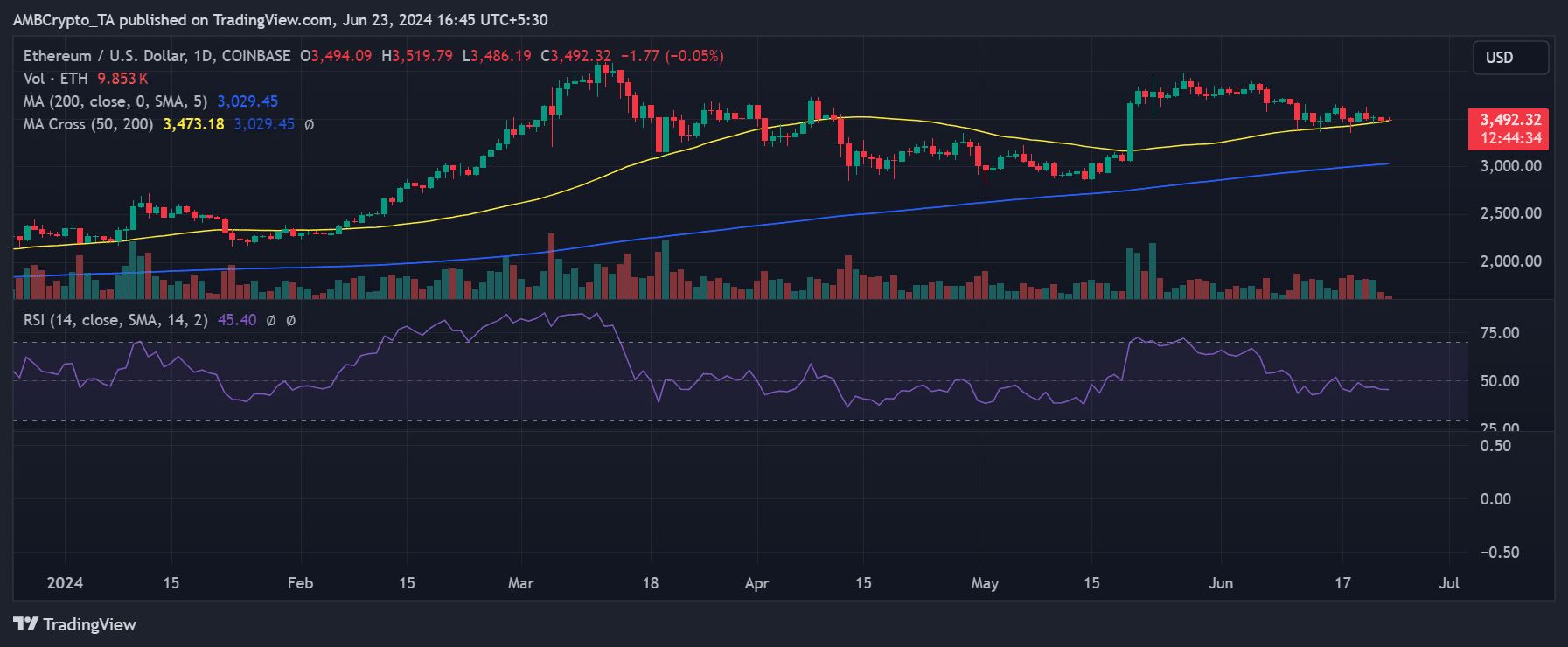Image resolution: width=1568 pixels, height=647 pixels.
Task: Click the 2024 label on the time axis
Action: pos(65,583)
